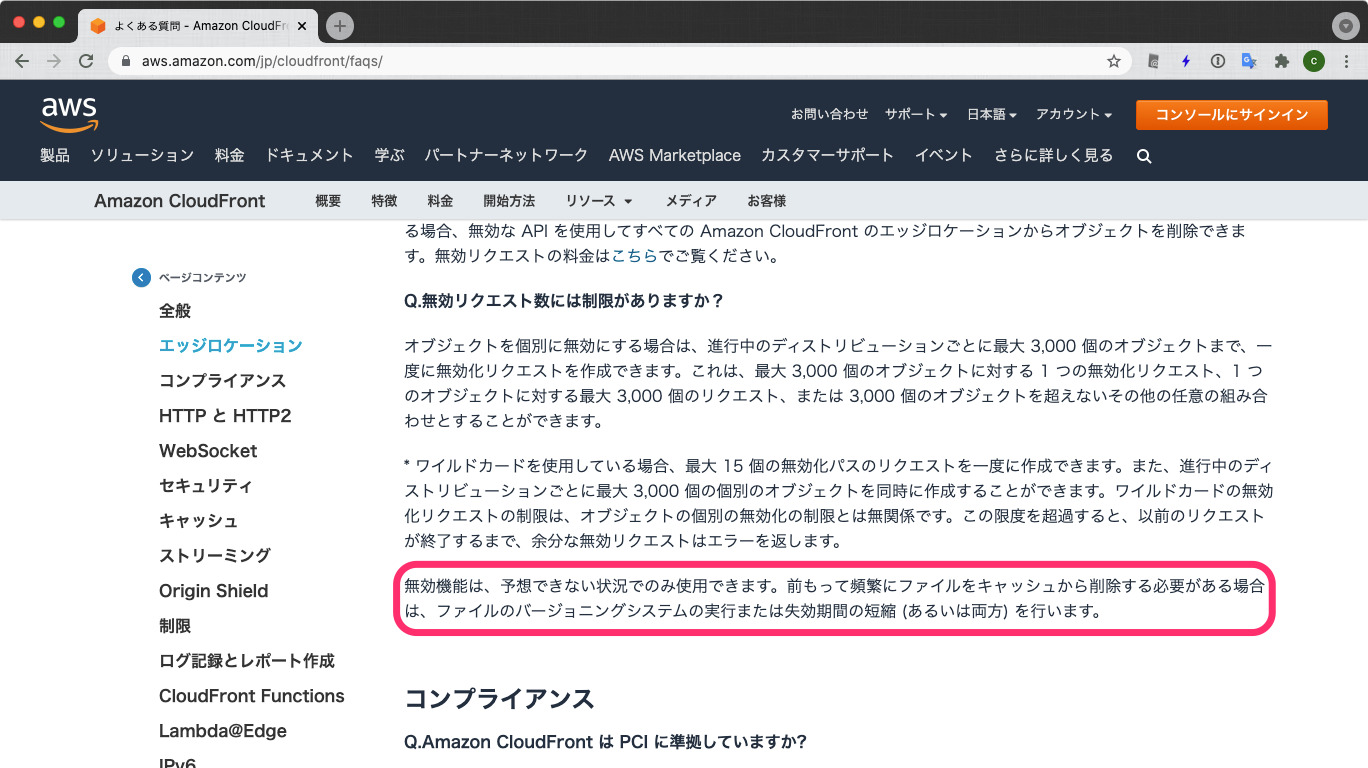The image size is (1368, 768).
Task: Jump to WebSocket section
Action: point(208,451)
